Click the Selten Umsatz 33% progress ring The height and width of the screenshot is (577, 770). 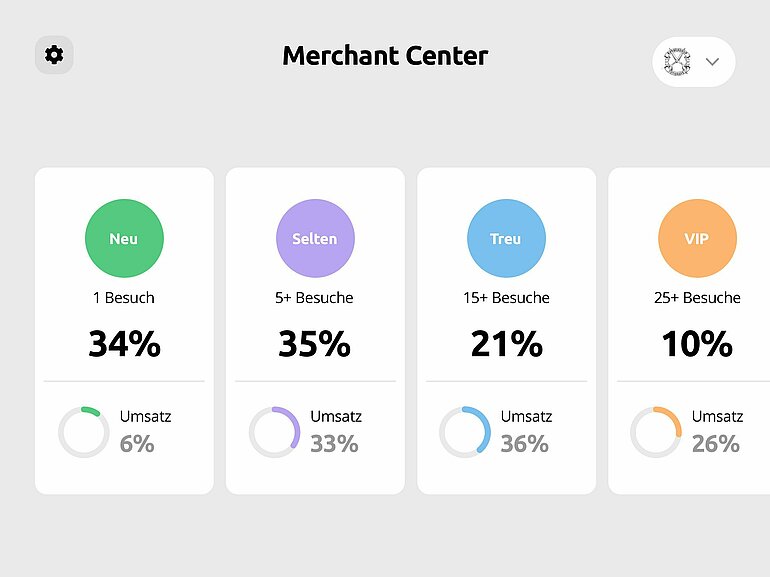pos(274,432)
